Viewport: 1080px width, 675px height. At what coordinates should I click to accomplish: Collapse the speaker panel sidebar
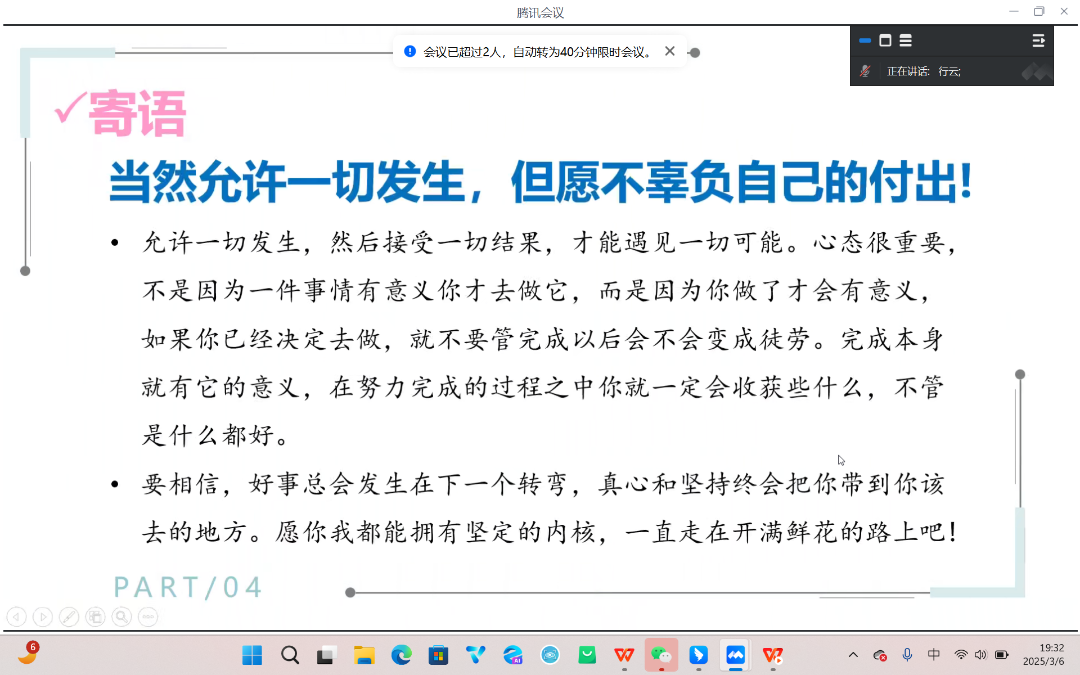coord(1038,41)
